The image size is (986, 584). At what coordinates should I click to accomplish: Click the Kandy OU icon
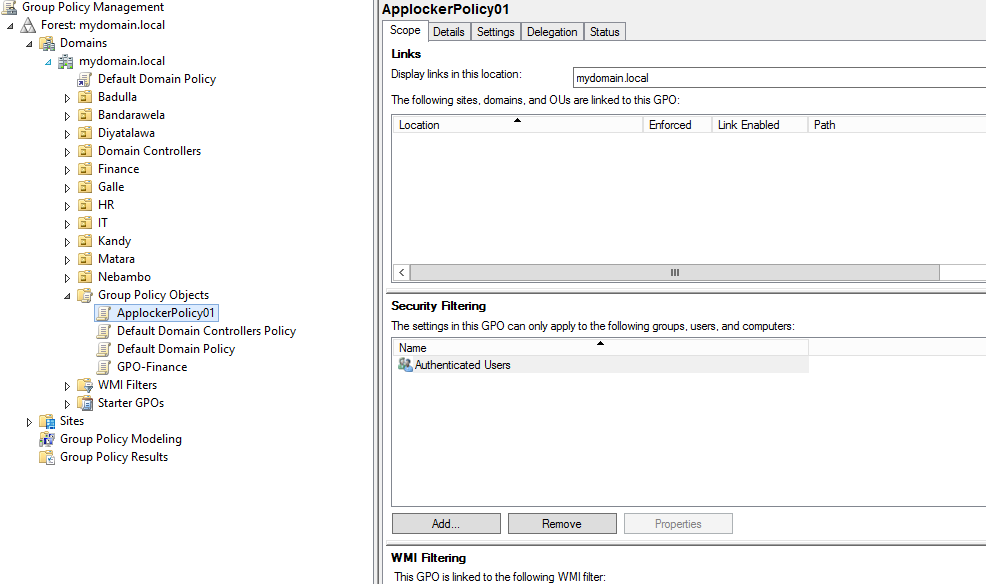(85, 241)
